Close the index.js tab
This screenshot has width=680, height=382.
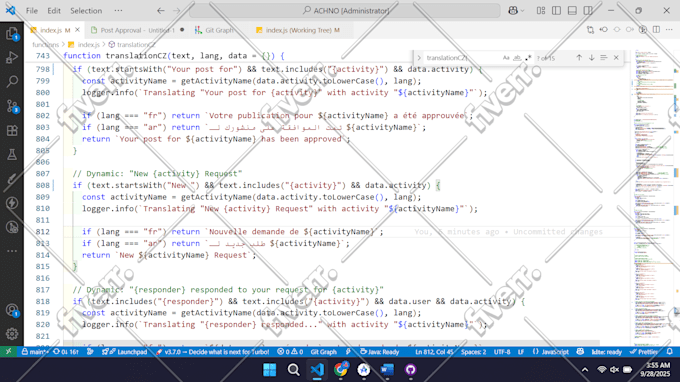(77, 30)
